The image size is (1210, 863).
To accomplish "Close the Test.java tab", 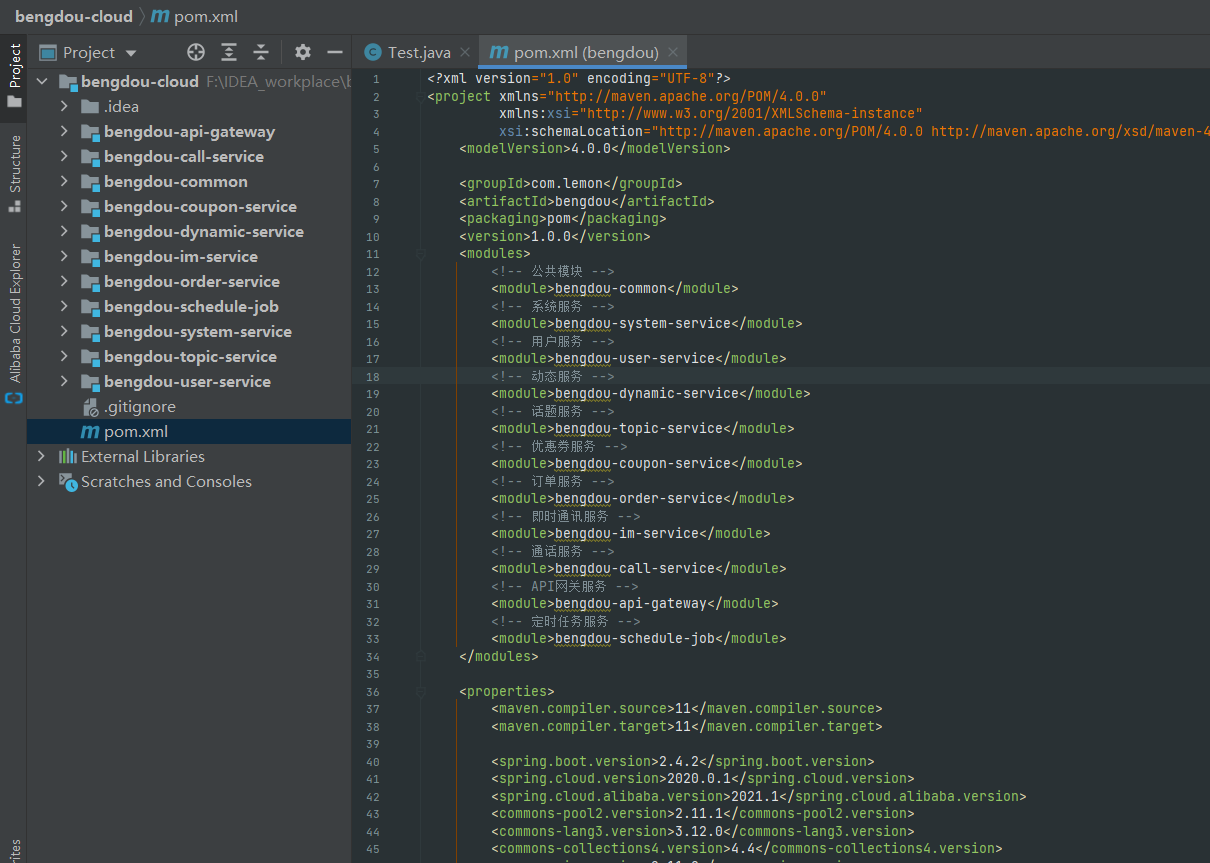I will click(x=463, y=51).
